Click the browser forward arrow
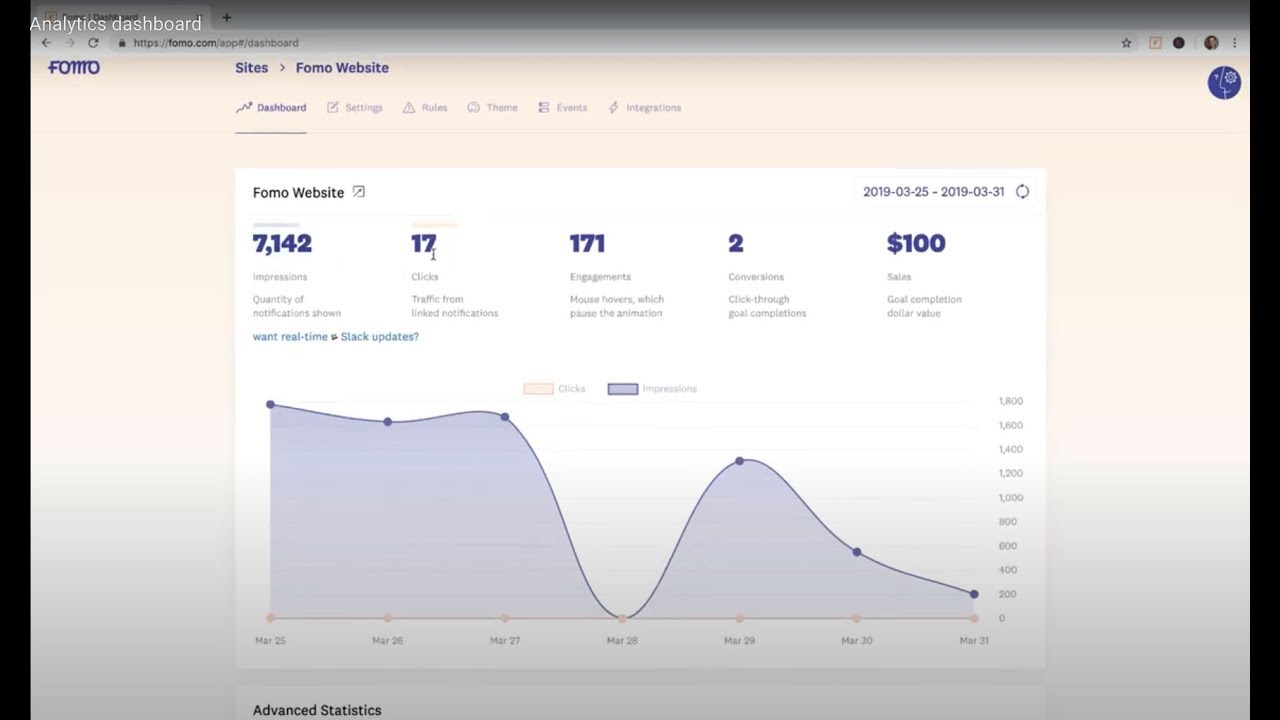 pyautogui.click(x=69, y=43)
